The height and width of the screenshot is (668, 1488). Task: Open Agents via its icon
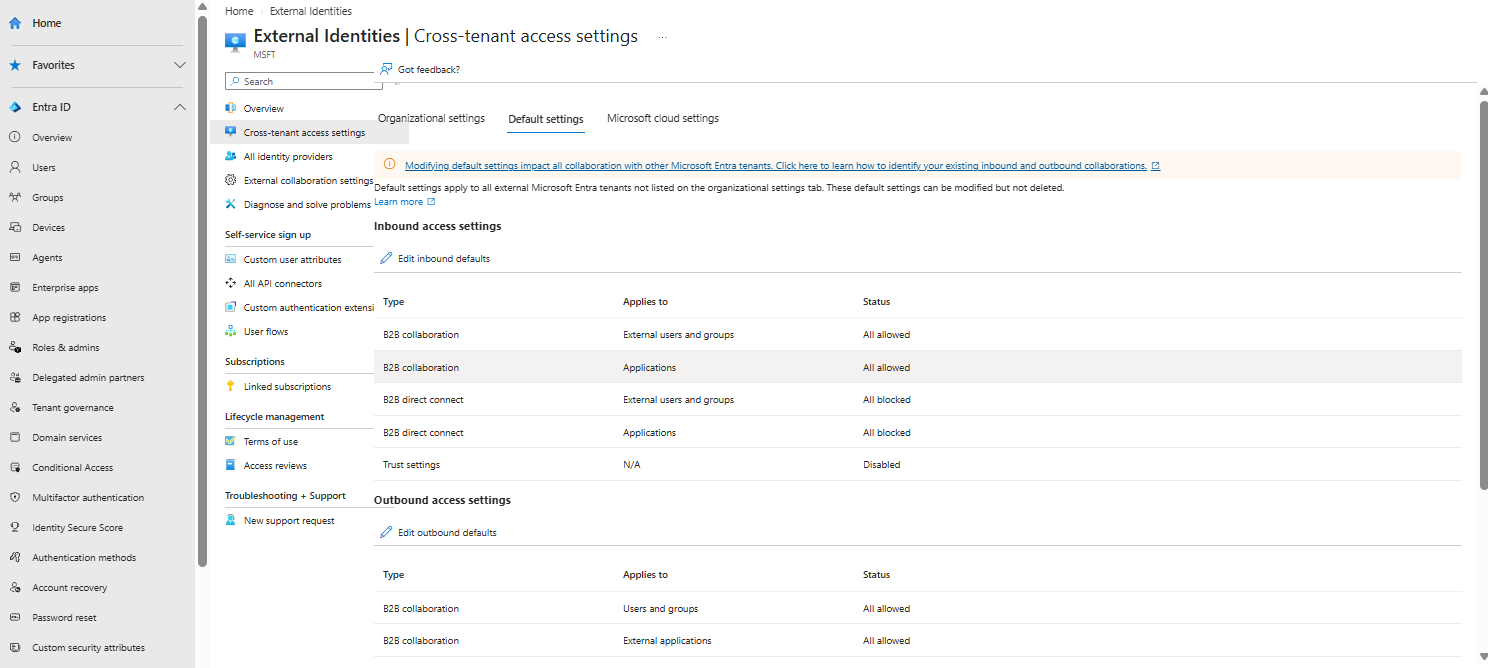tap(15, 257)
